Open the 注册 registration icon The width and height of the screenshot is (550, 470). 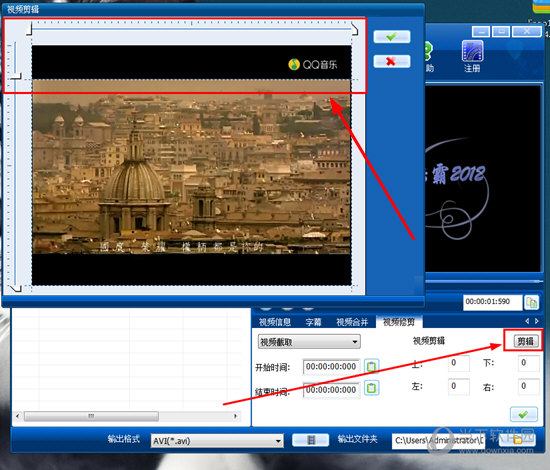pyautogui.click(x=472, y=56)
